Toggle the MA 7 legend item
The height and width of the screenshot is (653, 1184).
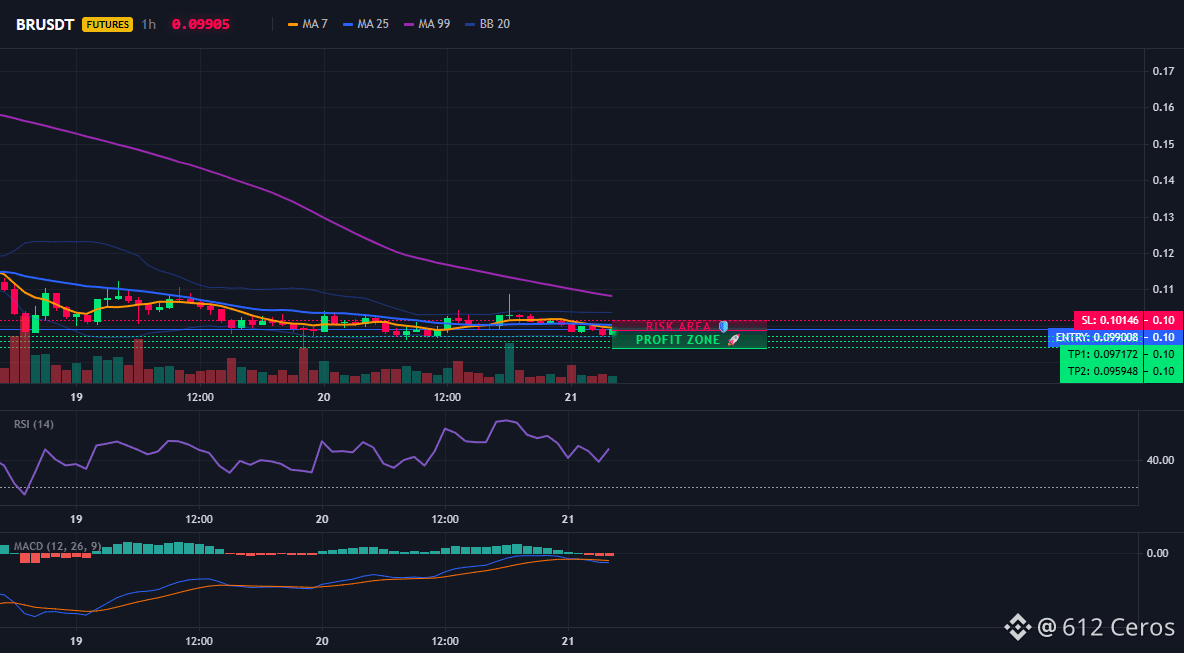(x=308, y=24)
